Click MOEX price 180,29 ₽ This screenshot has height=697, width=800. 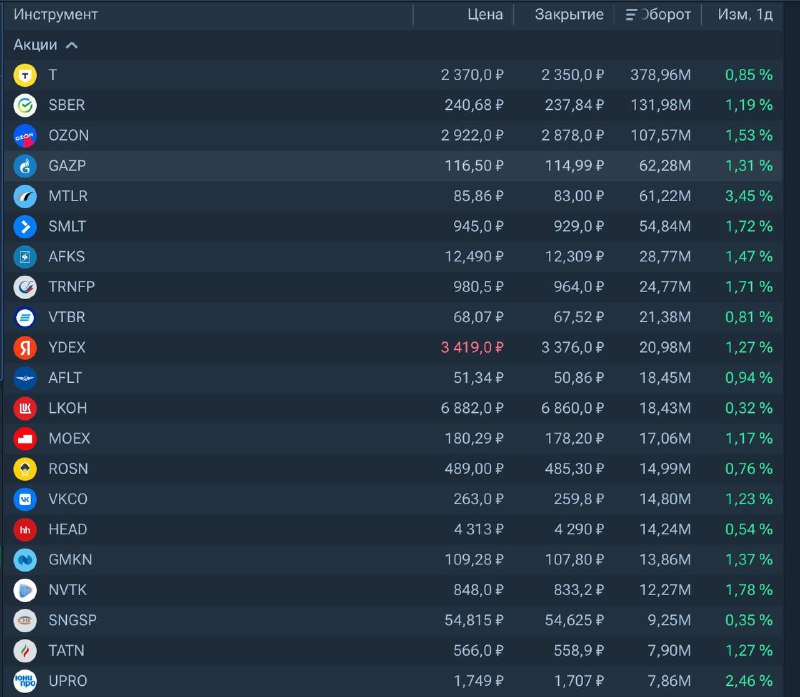click(x=474, y=438)
